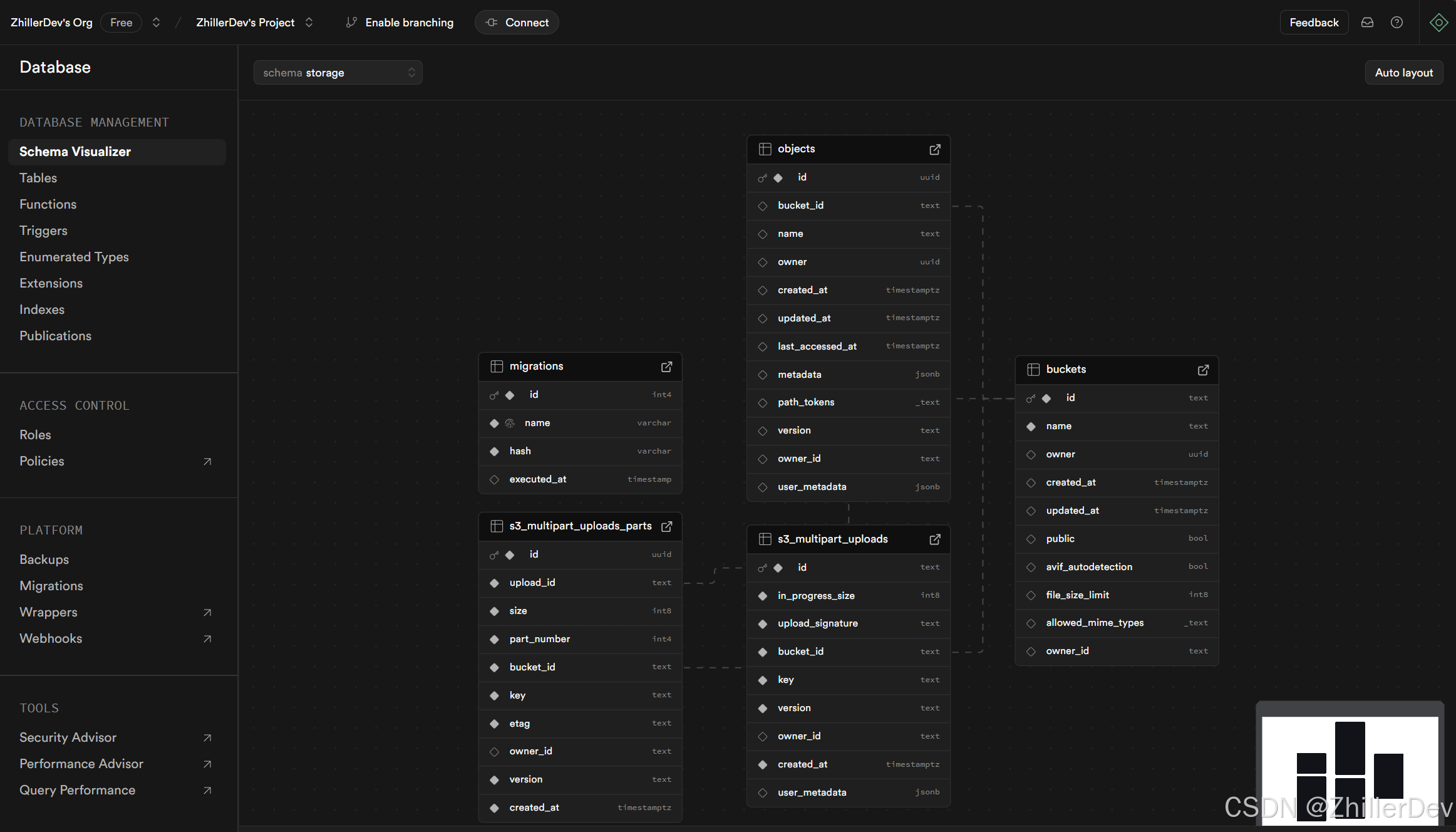This screenshot has width=1456, height=832.
Task: Go to the Tables section
Action: pos(38,178)
